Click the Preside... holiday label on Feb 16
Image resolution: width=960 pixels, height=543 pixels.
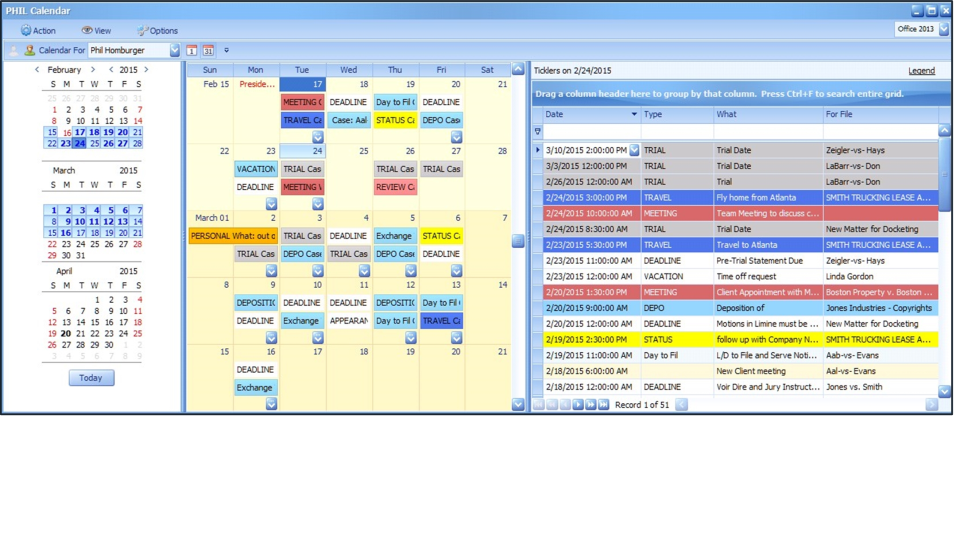click(x=257, y=84)
